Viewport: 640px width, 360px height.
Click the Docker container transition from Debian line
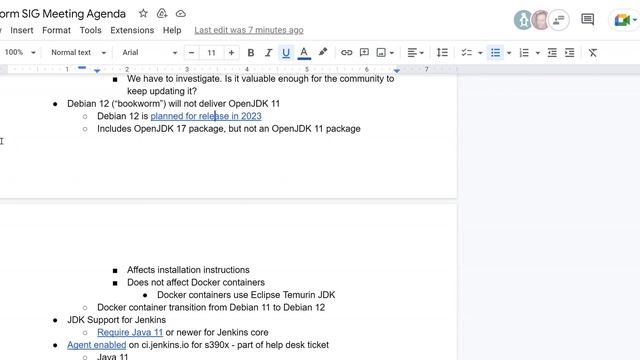211,307
